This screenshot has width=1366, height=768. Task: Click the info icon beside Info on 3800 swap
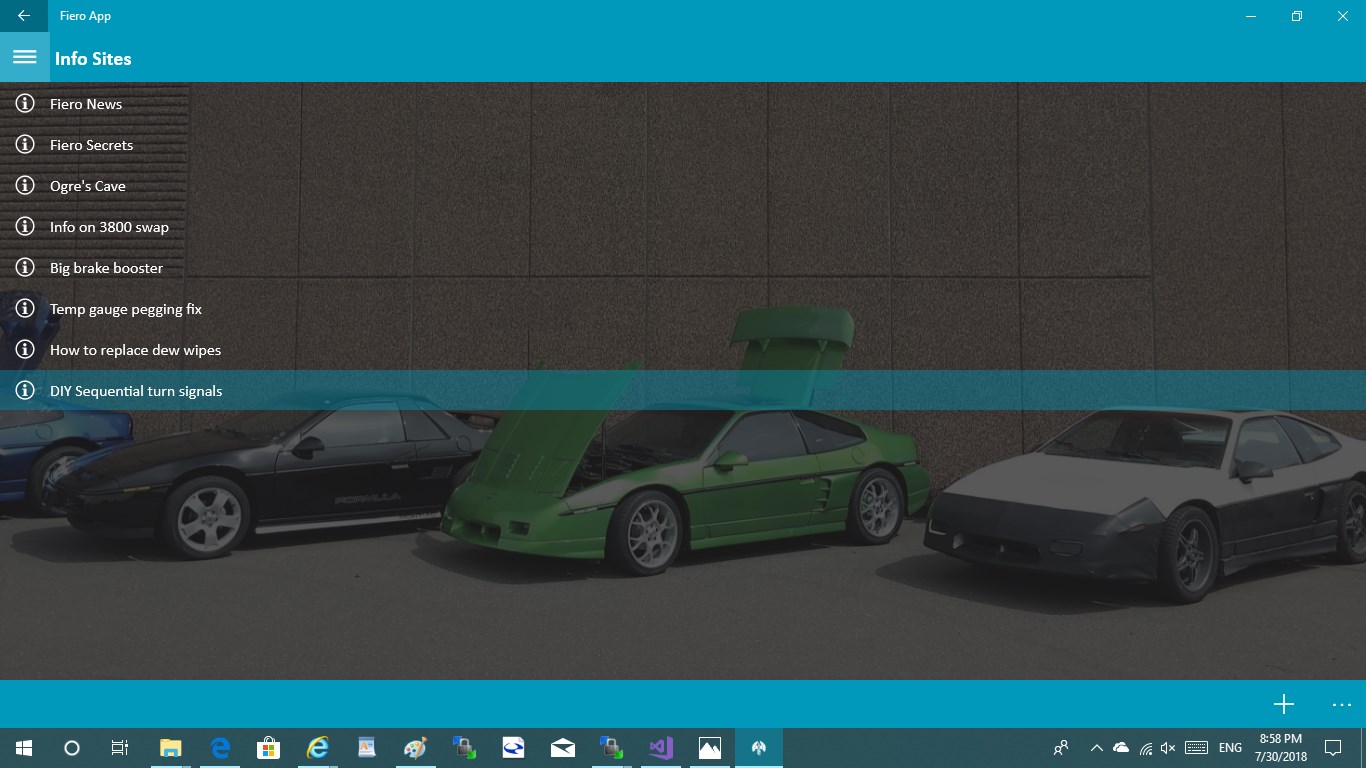coord(25,226)
